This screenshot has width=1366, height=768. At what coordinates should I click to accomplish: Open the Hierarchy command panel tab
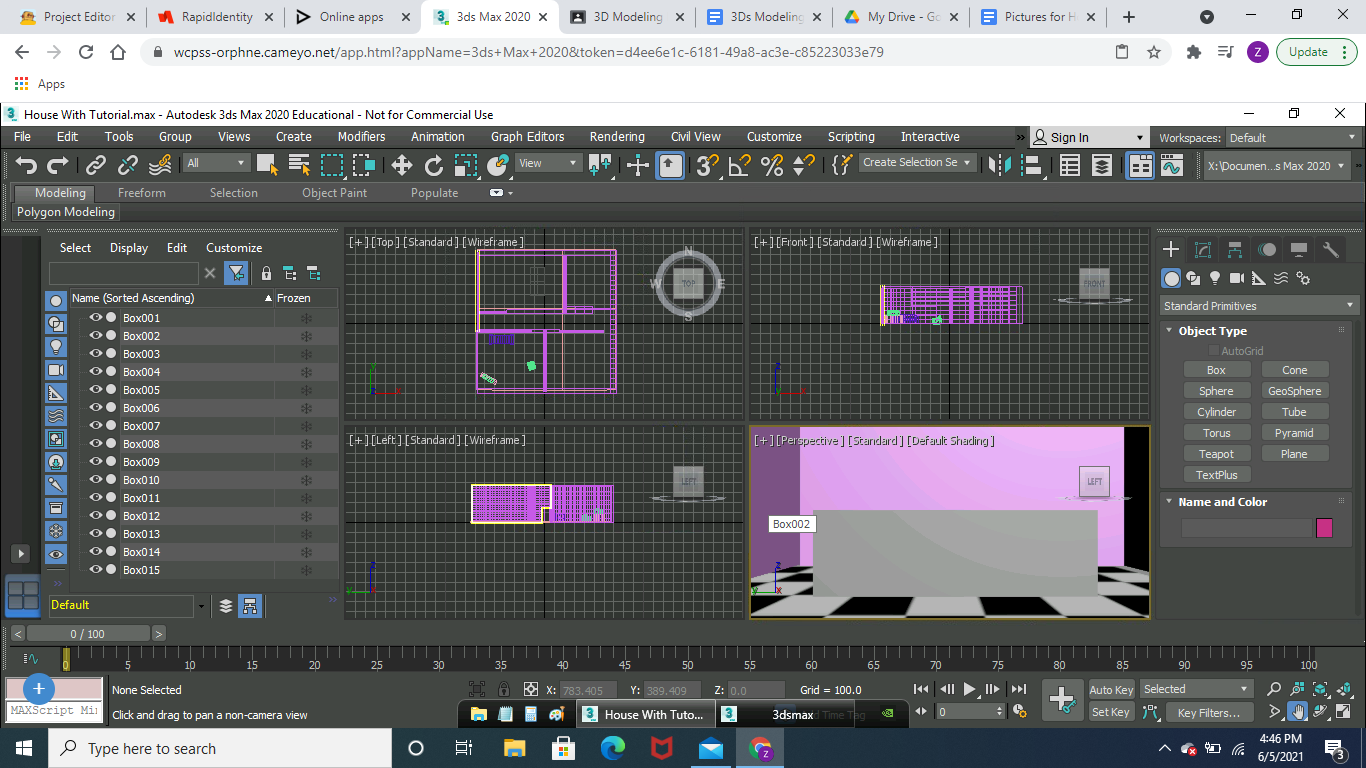coord(1235,250)
